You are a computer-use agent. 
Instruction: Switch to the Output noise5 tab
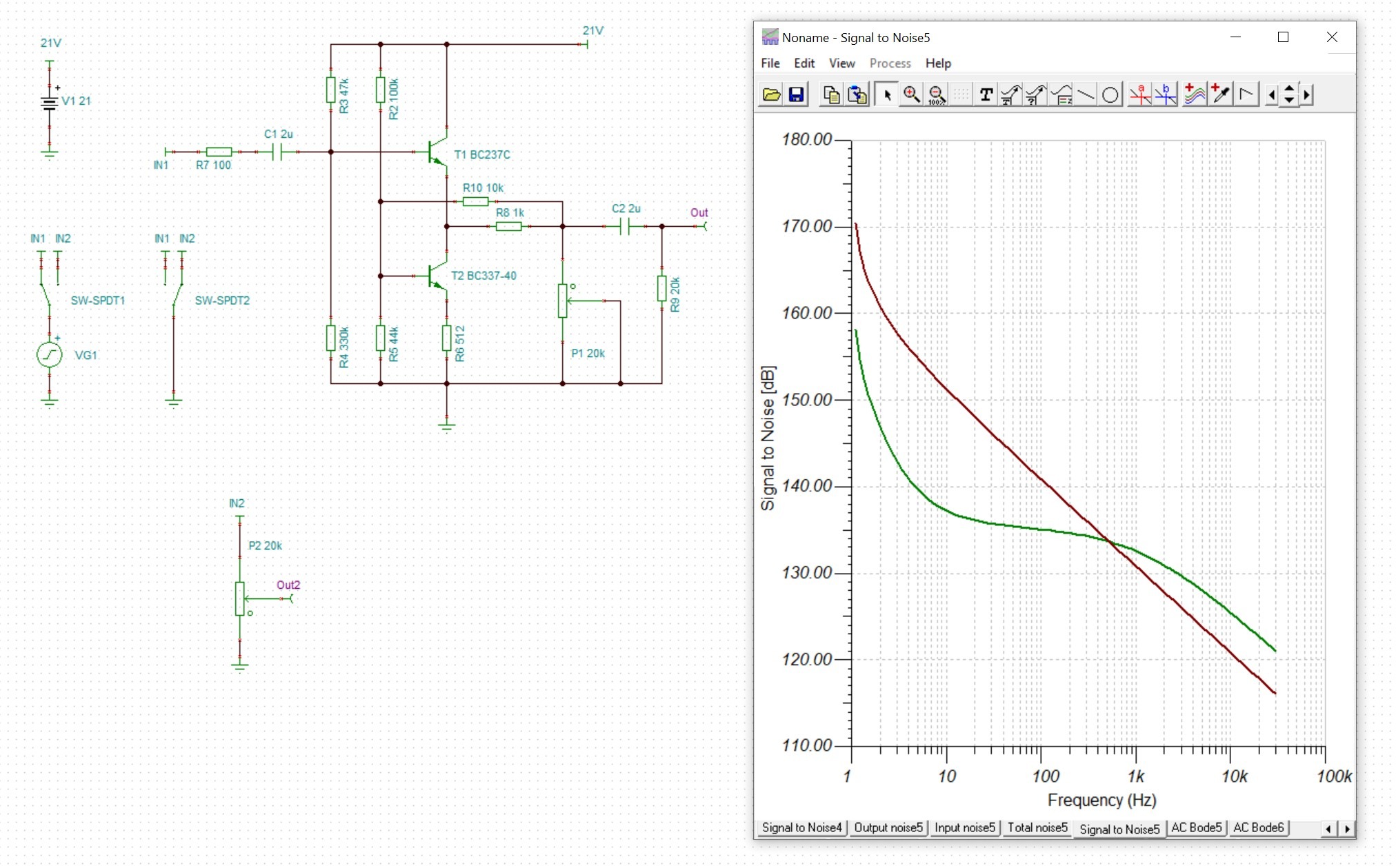point(888,828)
